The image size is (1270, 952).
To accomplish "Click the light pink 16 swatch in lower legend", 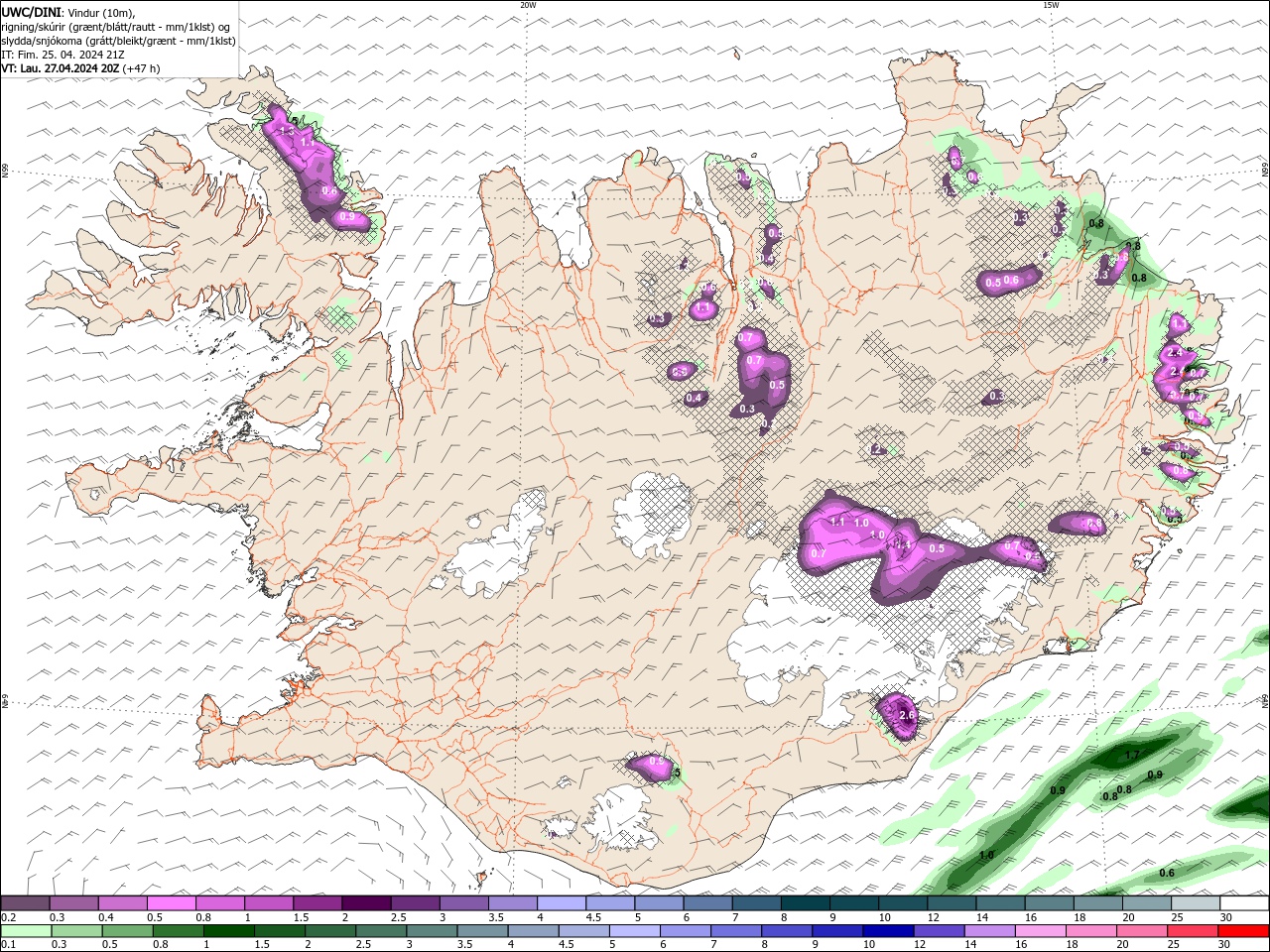I will pos(1041,930).
